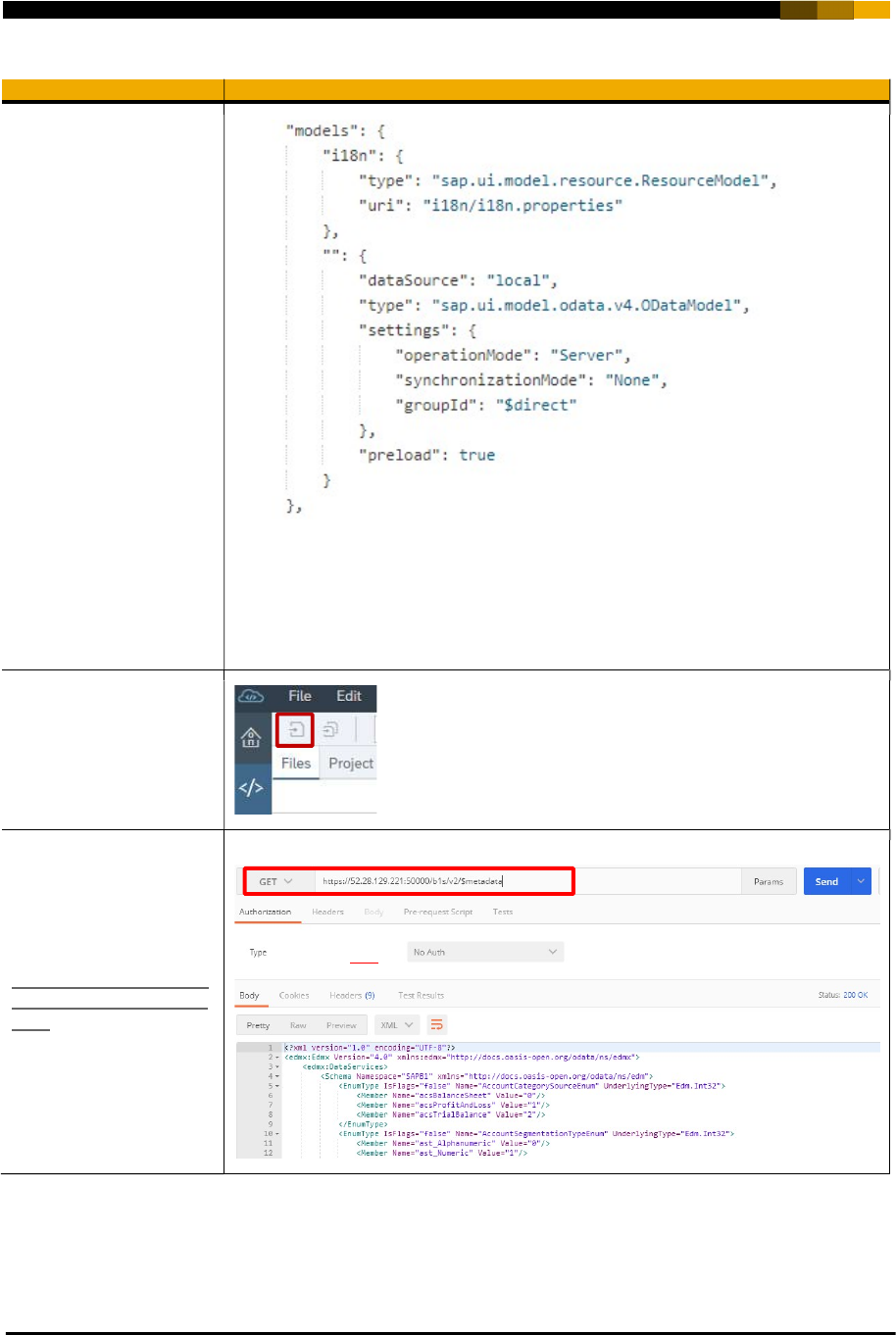The image size is (896, 1335).
Task: Click the XML declaration on line 1
Action: [371, 1048]
